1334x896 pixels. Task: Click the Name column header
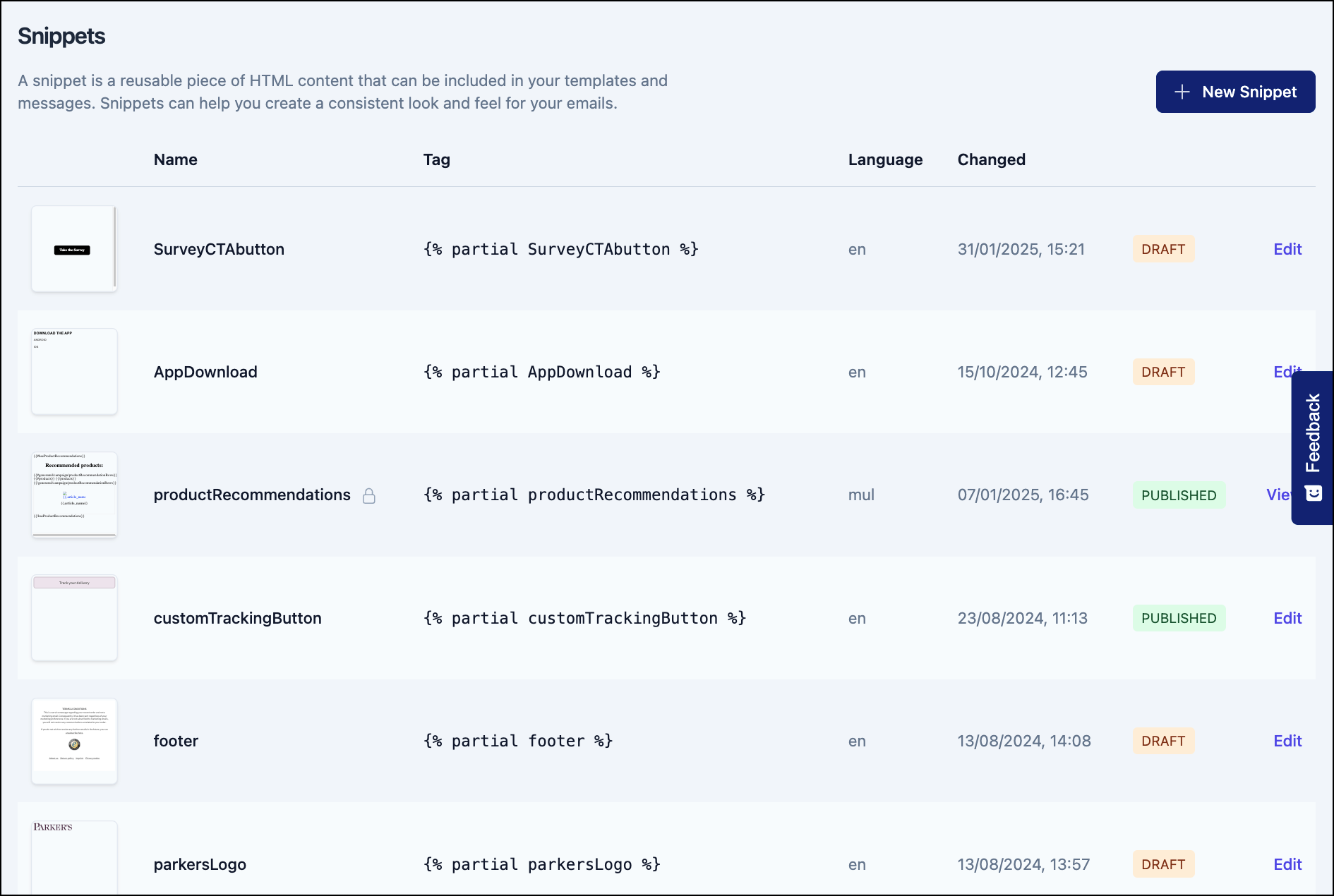point(175,159)
